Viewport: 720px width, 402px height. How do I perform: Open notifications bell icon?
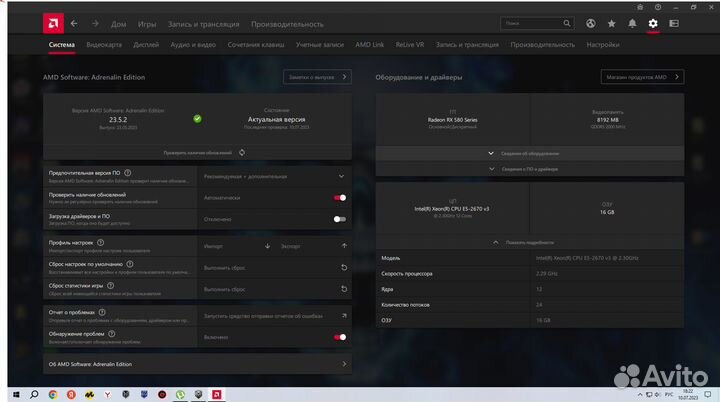tap(632, 23)
